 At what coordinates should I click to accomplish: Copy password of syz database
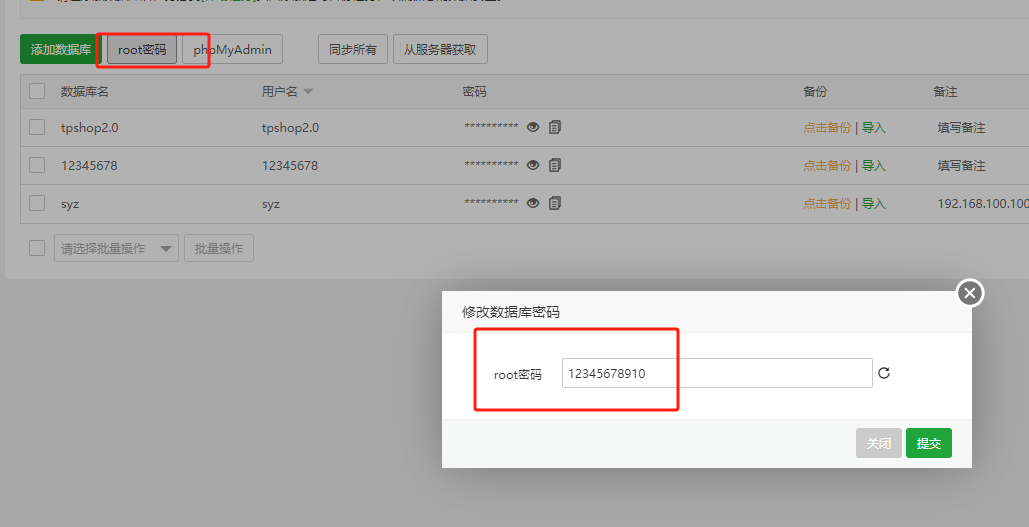[555, 203]
